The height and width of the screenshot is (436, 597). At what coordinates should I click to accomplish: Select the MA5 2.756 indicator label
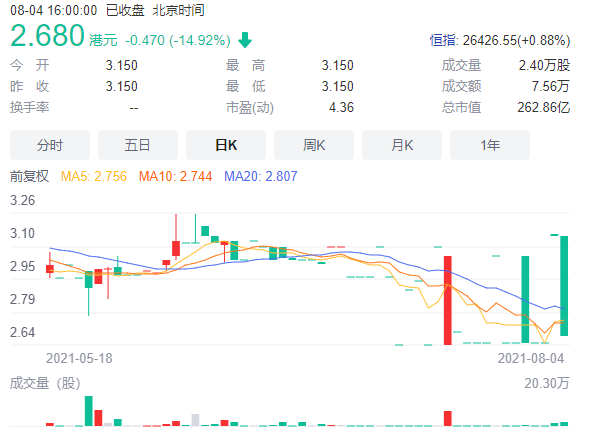[94, 176]
